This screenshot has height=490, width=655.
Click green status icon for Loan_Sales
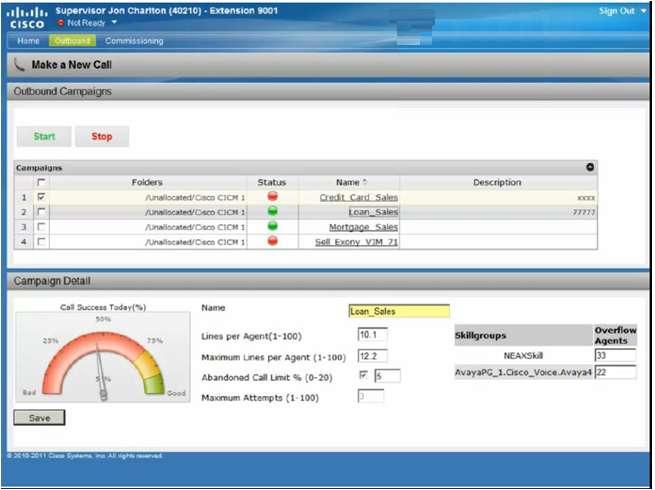[272, 211]
